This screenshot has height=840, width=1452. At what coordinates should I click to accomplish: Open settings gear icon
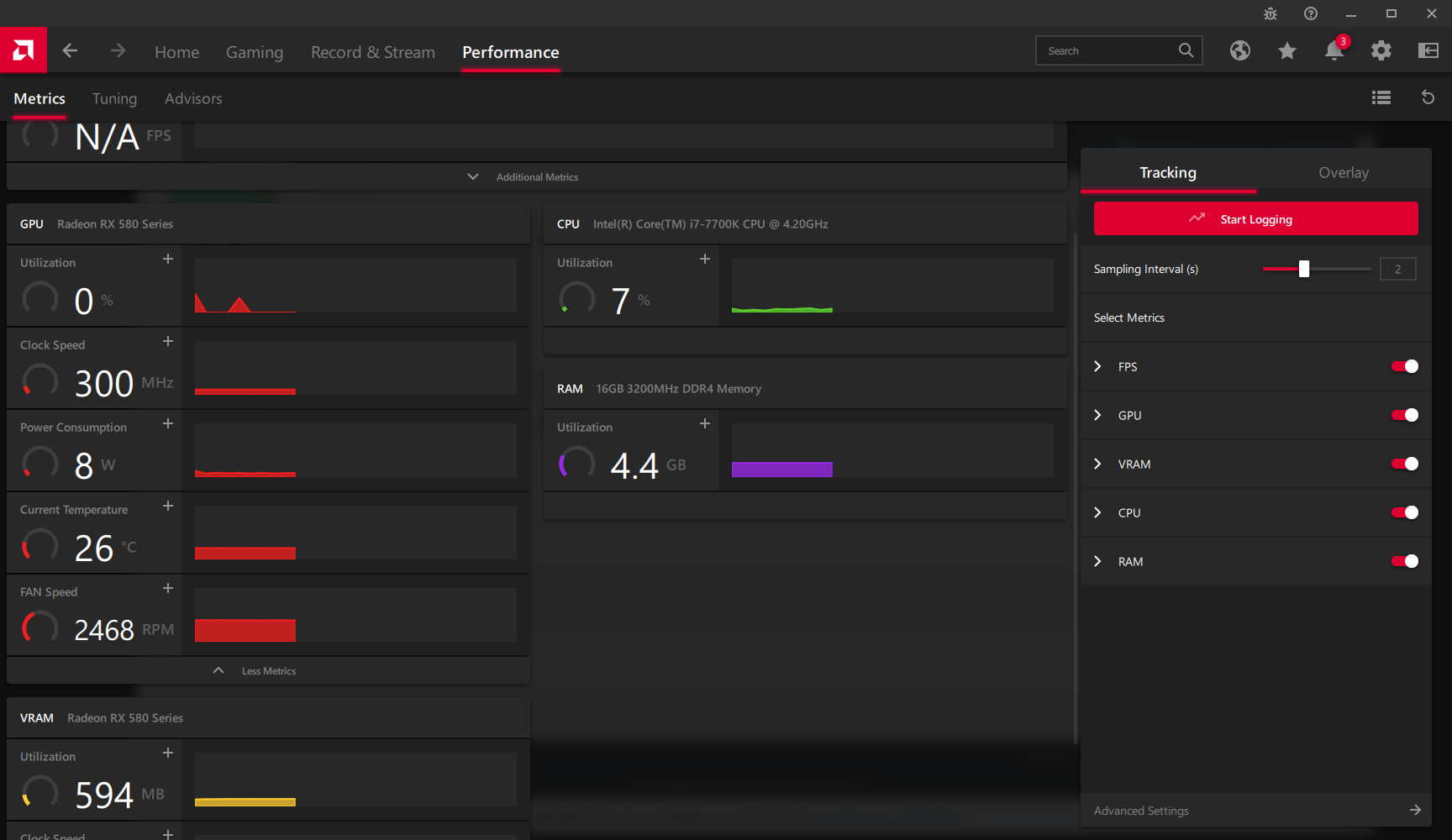[1381, 51]
